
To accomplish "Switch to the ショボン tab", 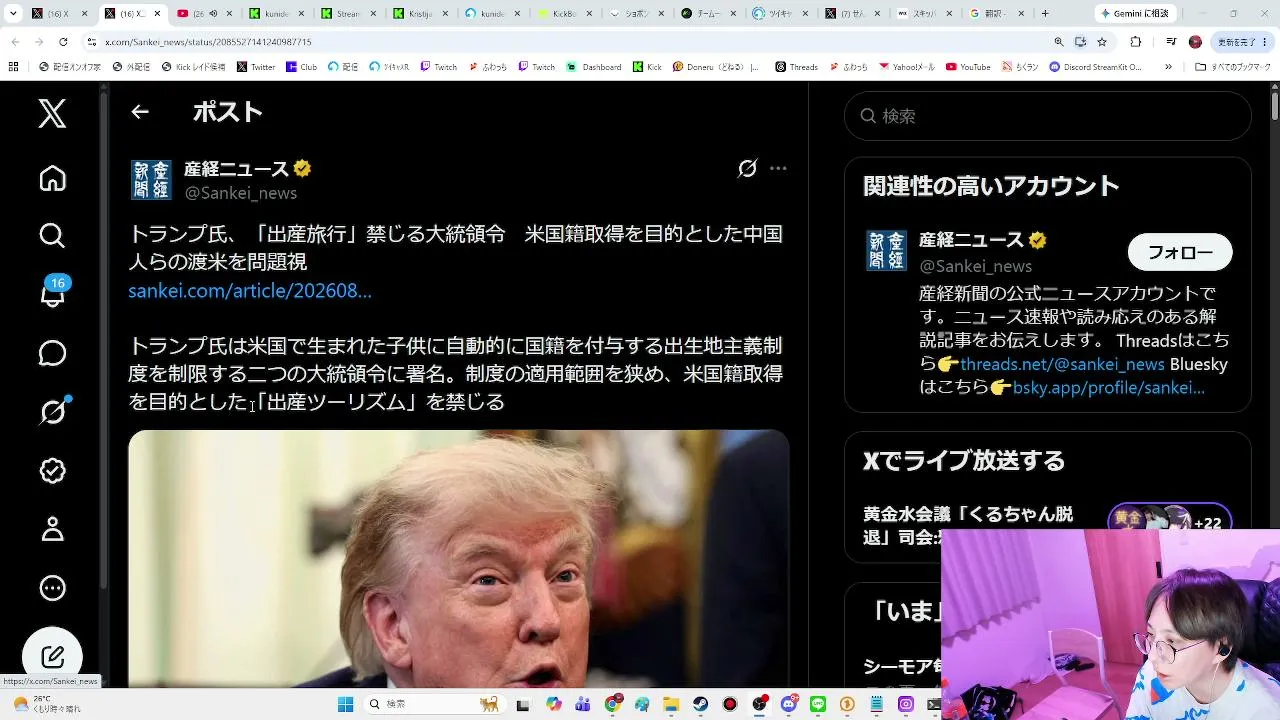I will tap(635, 14).
